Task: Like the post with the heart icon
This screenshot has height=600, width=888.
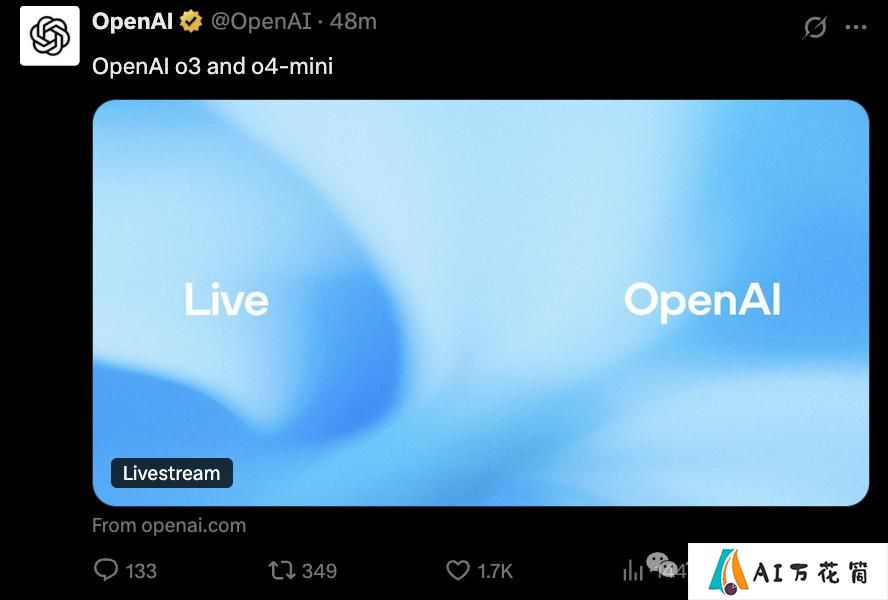Action: 458,570
